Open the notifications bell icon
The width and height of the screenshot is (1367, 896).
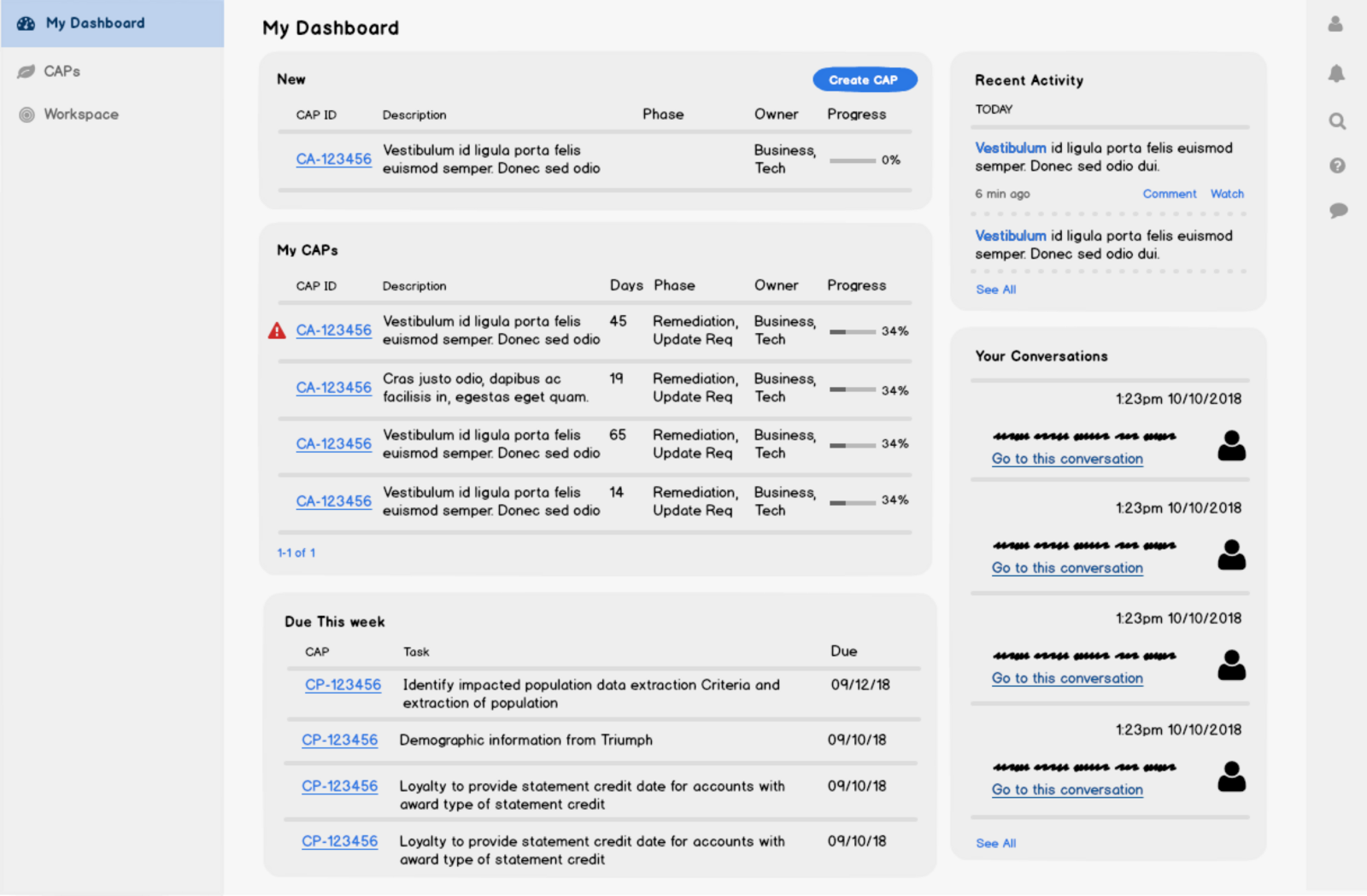pyautogui.click(x=1336, y=73)
